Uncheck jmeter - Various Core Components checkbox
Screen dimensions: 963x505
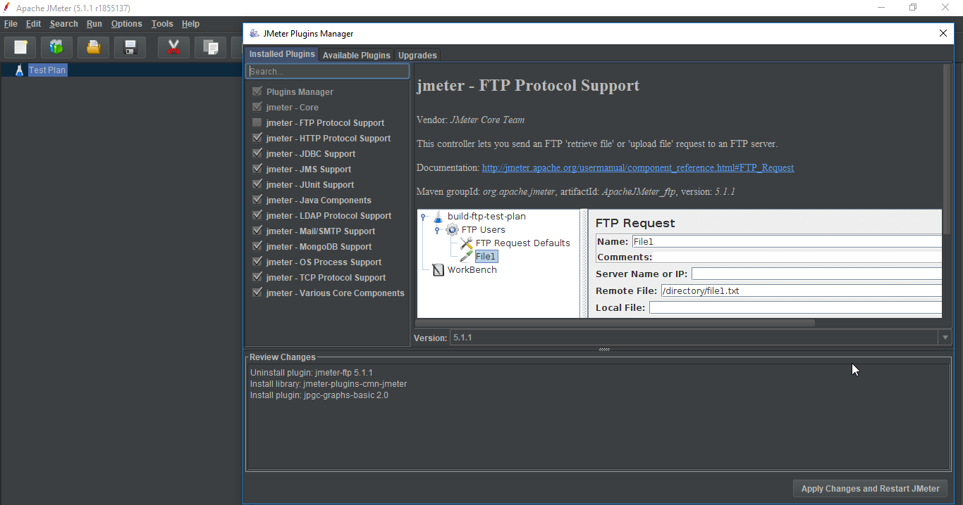tap(257, 292)
